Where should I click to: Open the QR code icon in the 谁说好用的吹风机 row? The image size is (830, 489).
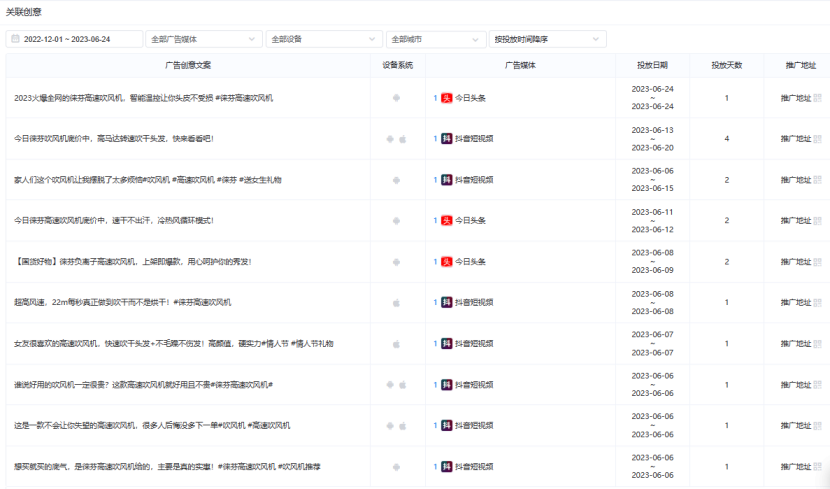click(x=817, y=385)
